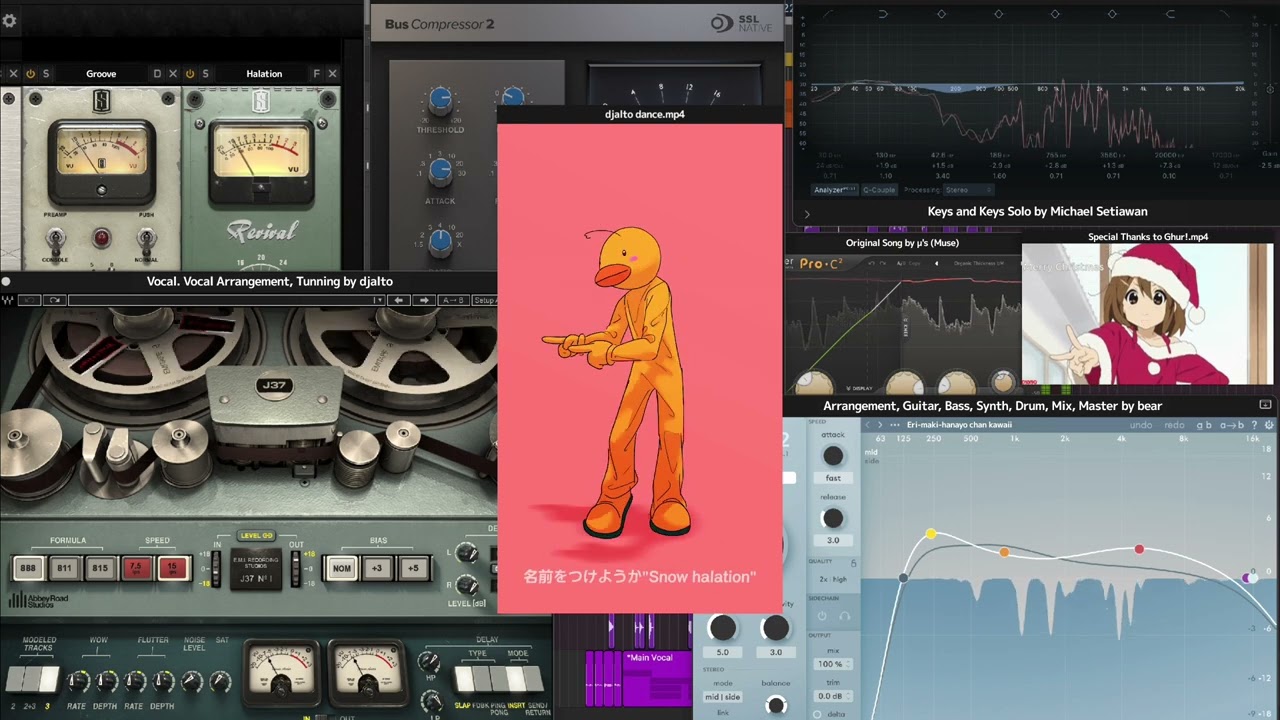Select modeled track 3 button on J37
The width and height of the screenshot is (1280, 720).
tap(47, 677)
